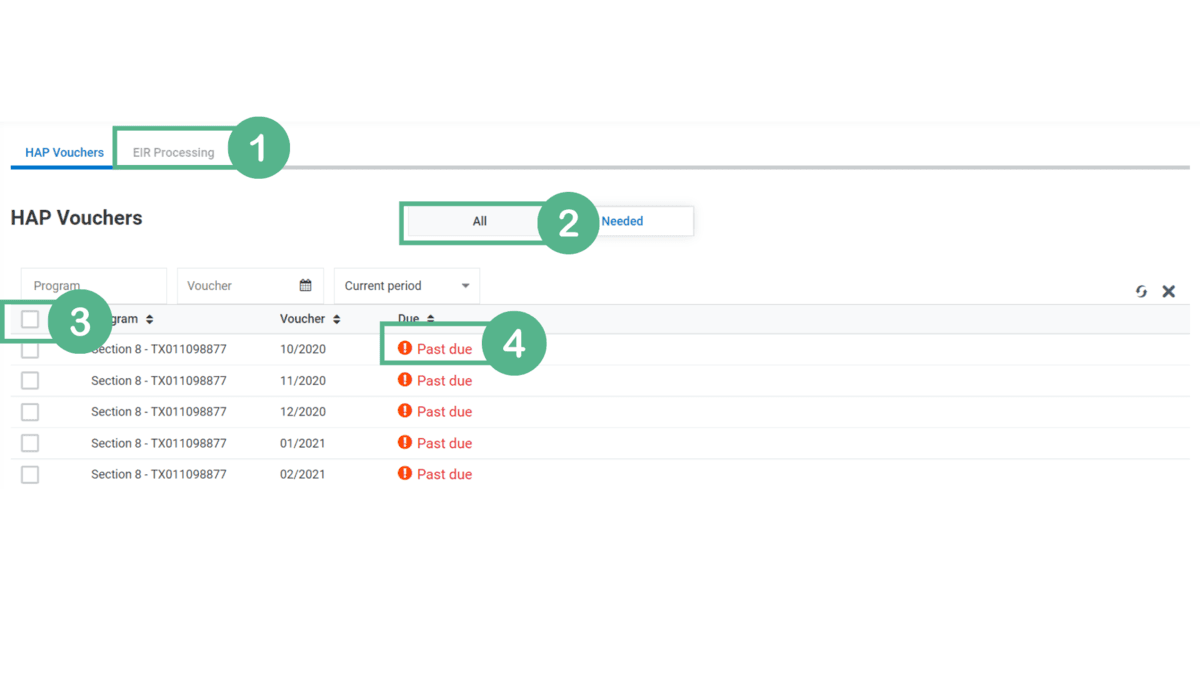Click the X clear filters icon
This screenshot has width=1200, height=675.
coord(1168,291)
